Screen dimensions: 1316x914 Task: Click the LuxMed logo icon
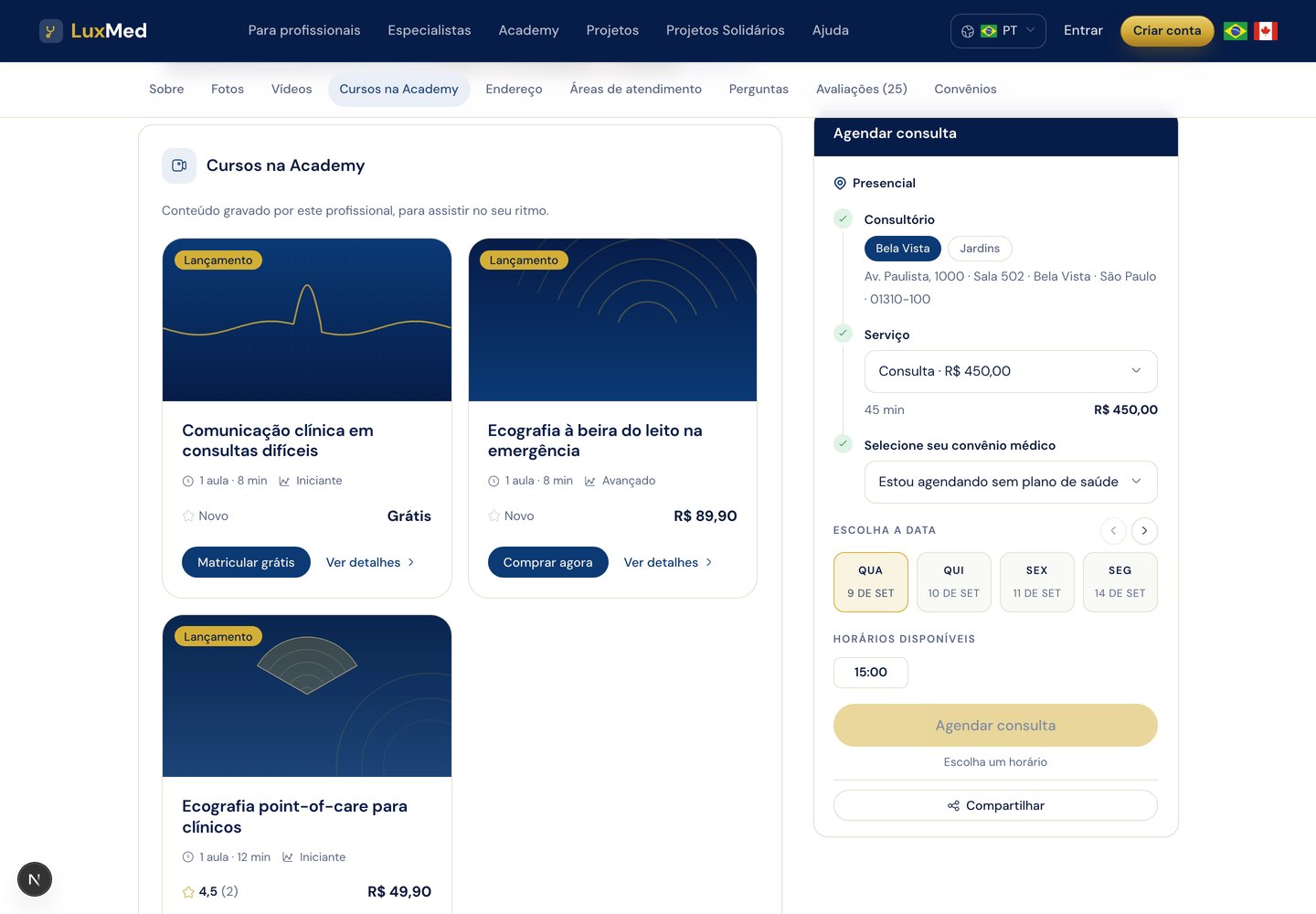pyautogui.click(x=51, y=31)
